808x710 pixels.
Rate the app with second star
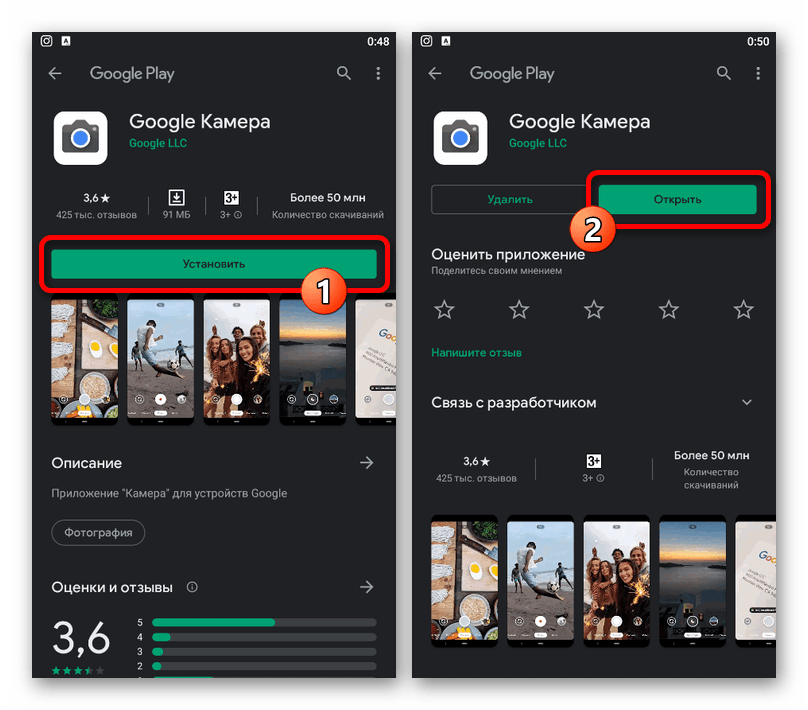click(519, 310)
